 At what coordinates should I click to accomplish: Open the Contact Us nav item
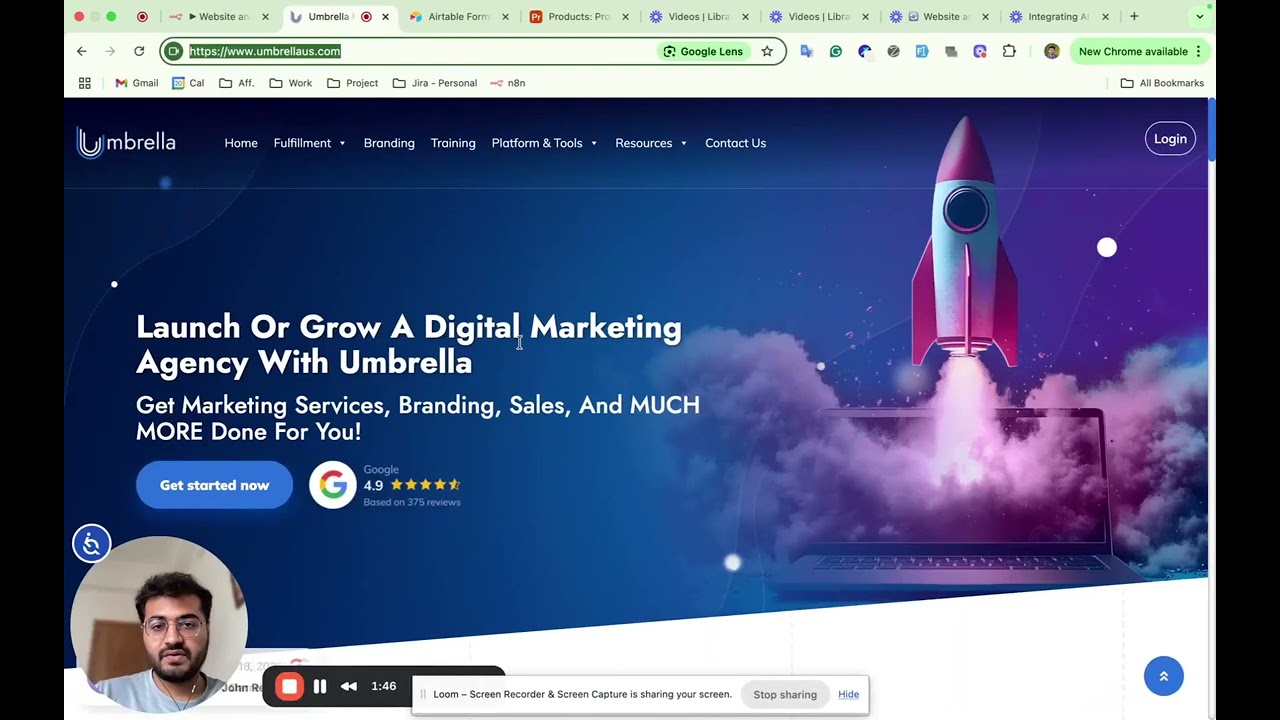pos(735,143)
